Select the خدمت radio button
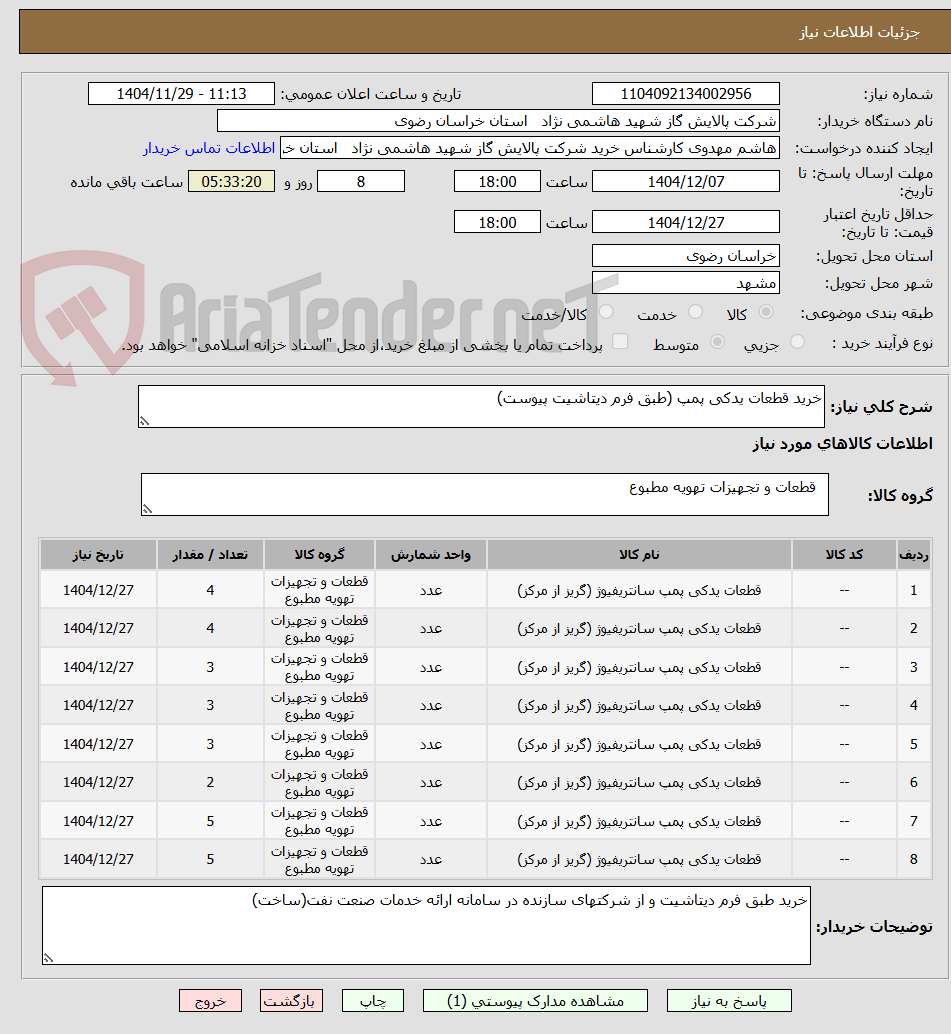The height and width of the screenshot is (1034, 951). (x=695, y=312)
